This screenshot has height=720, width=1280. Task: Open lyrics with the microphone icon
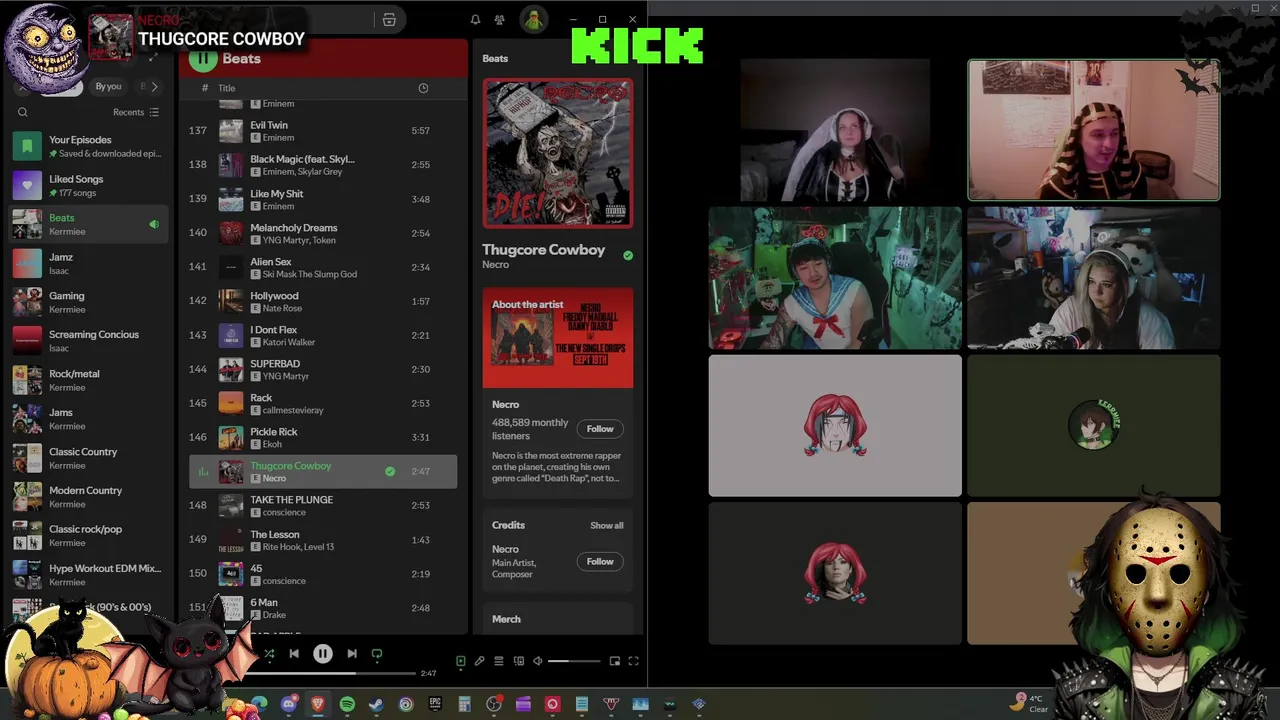coord(480,661)
